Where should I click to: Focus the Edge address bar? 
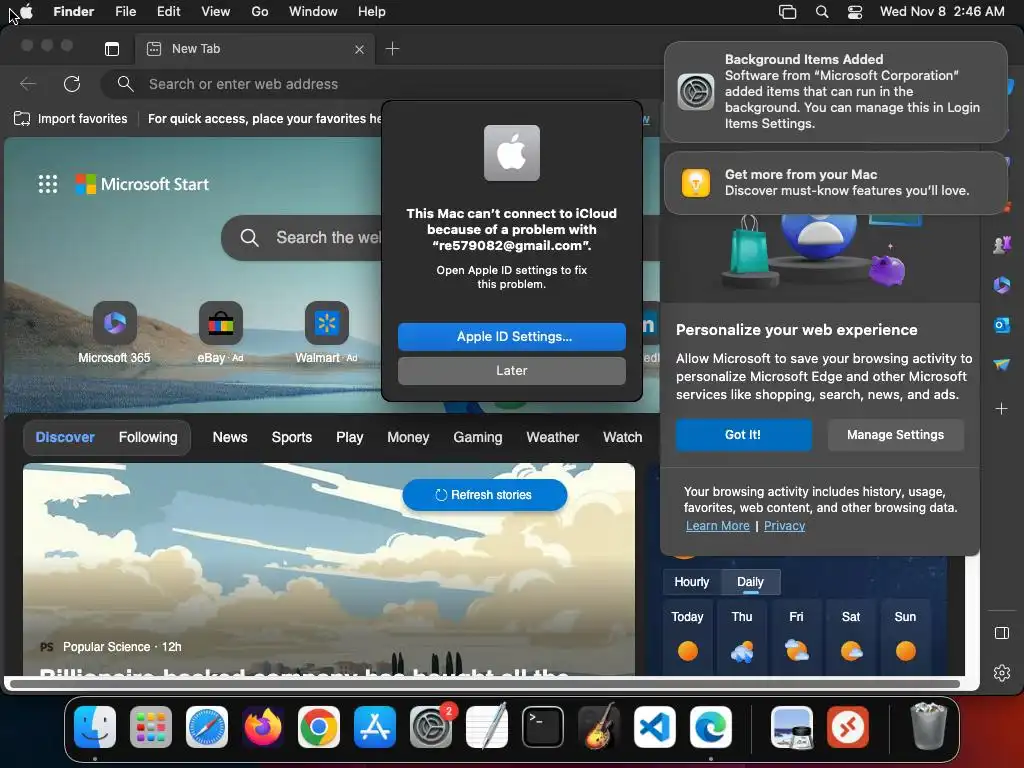(382, 84)
